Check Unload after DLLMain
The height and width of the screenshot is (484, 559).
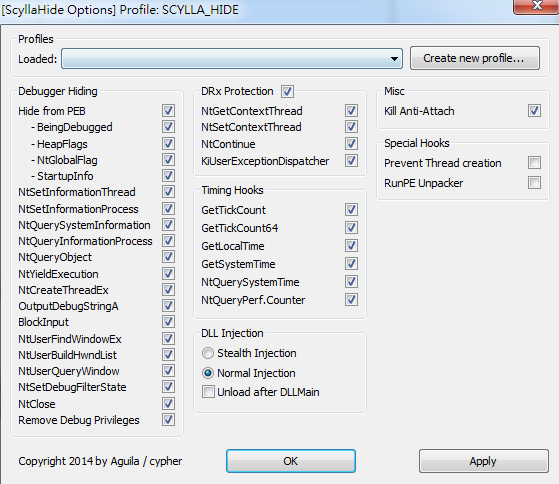(208, 392)
